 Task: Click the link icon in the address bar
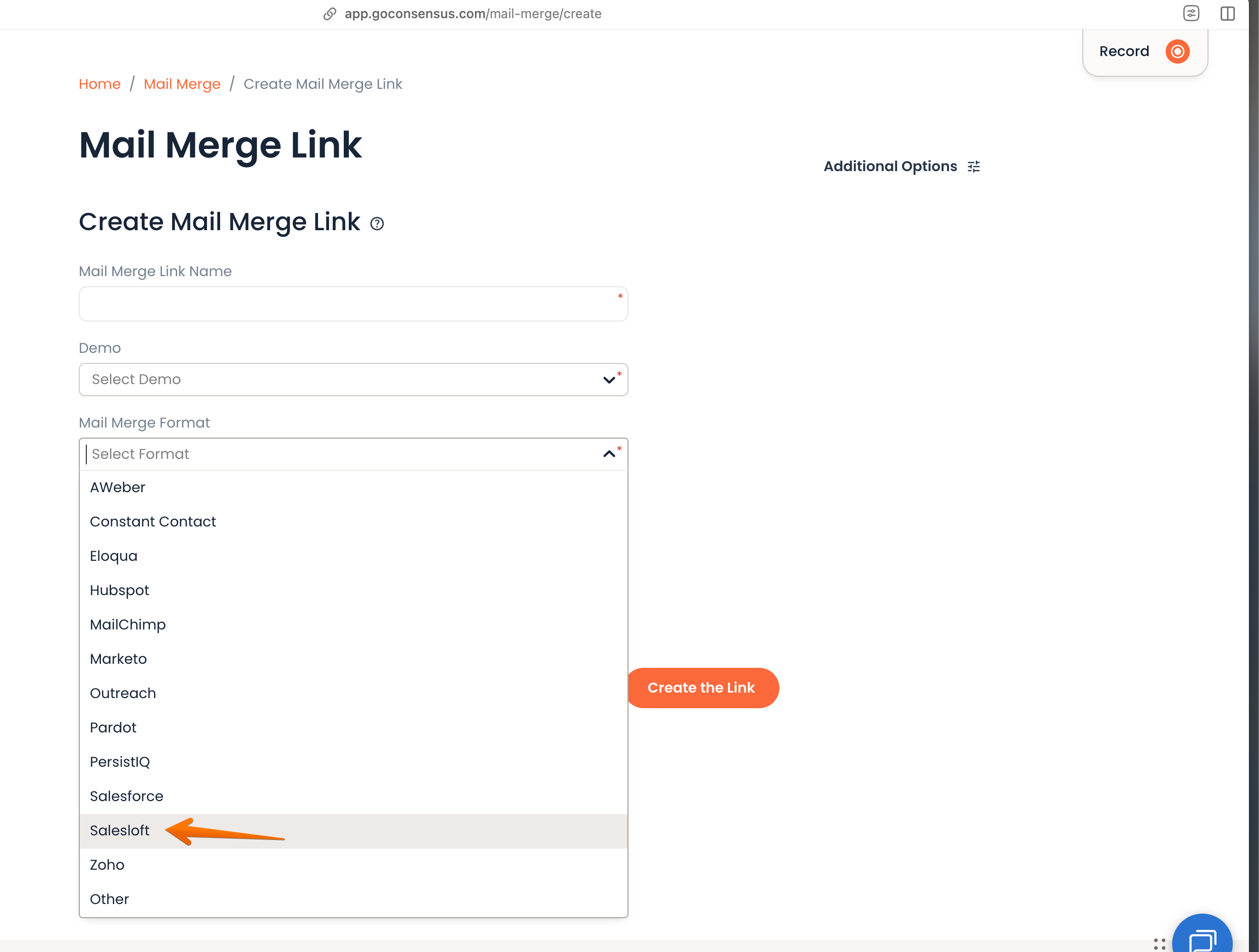(330, 14)
